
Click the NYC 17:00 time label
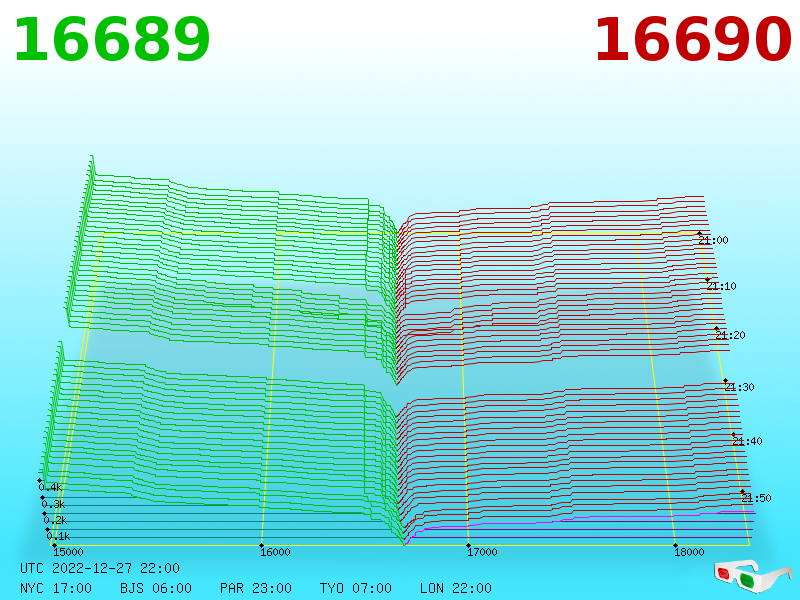56,588
